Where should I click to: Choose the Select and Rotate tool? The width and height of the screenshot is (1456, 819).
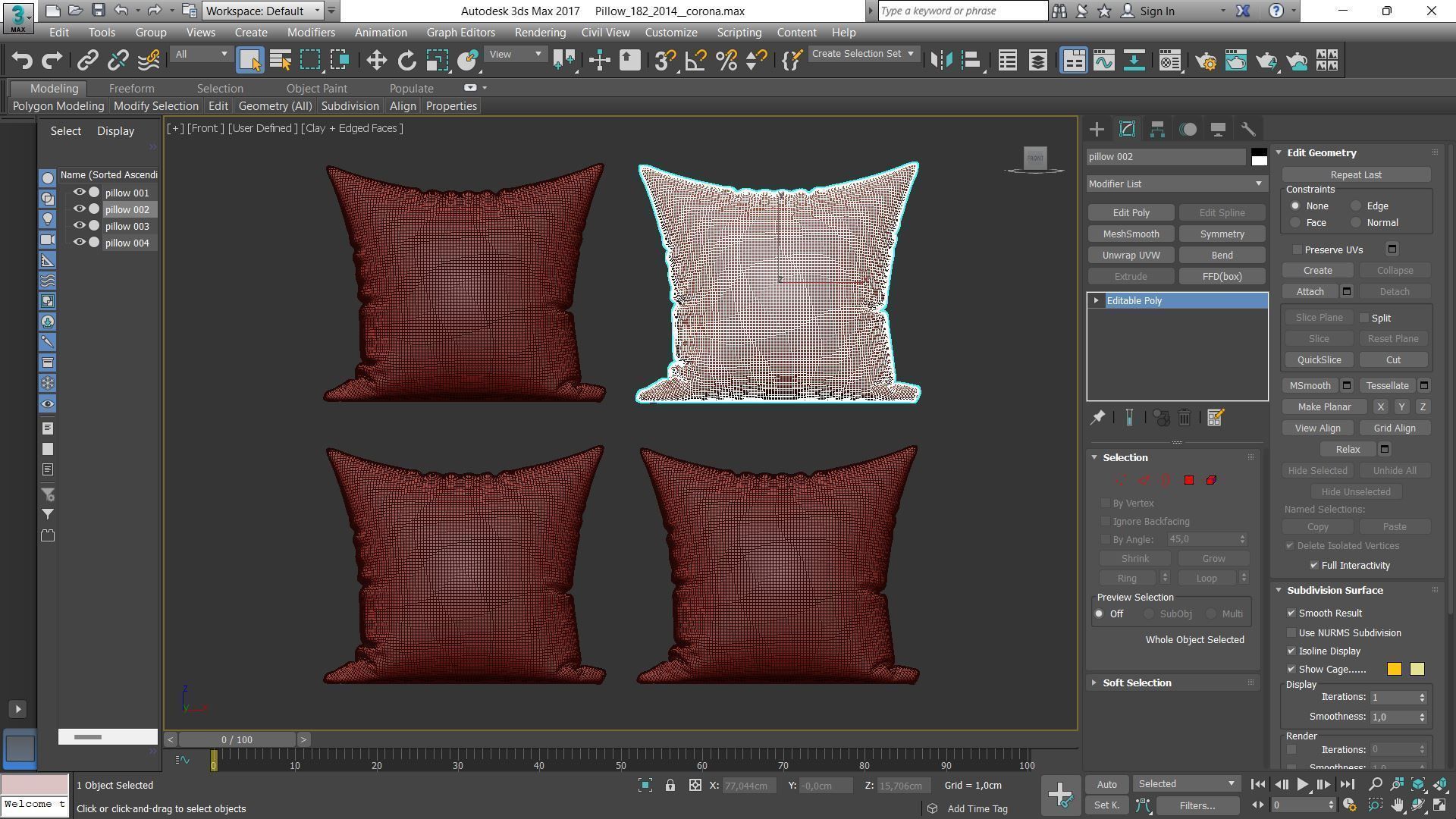coord(407,61)
